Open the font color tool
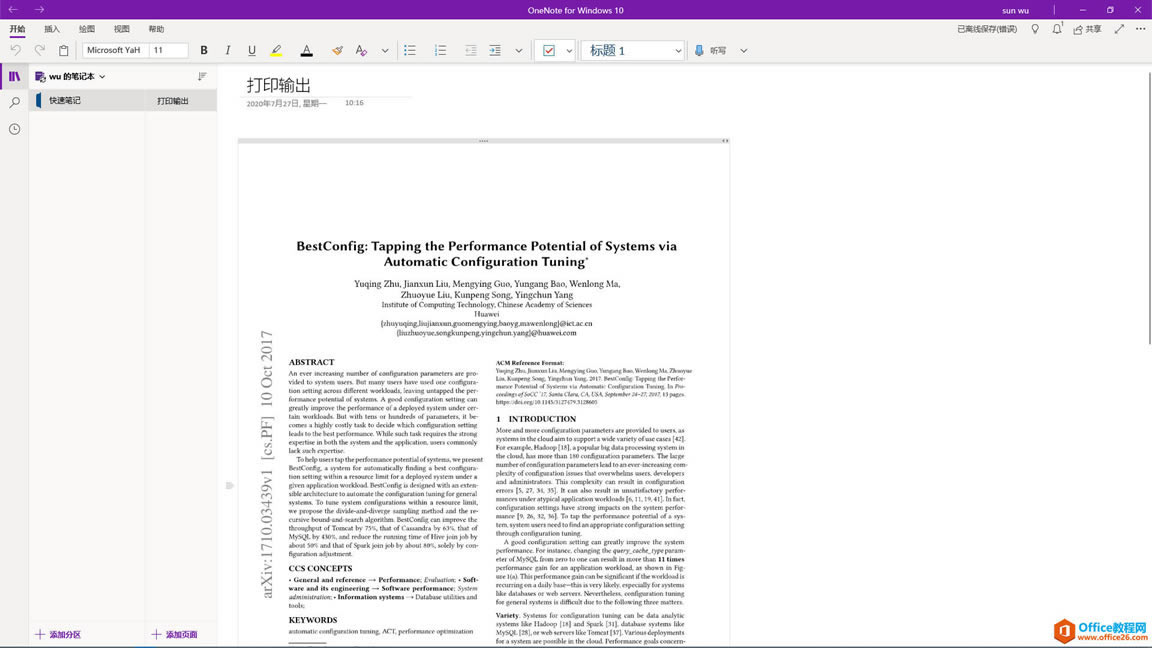Screen dimensions: 1152x648 coord(306,49)
